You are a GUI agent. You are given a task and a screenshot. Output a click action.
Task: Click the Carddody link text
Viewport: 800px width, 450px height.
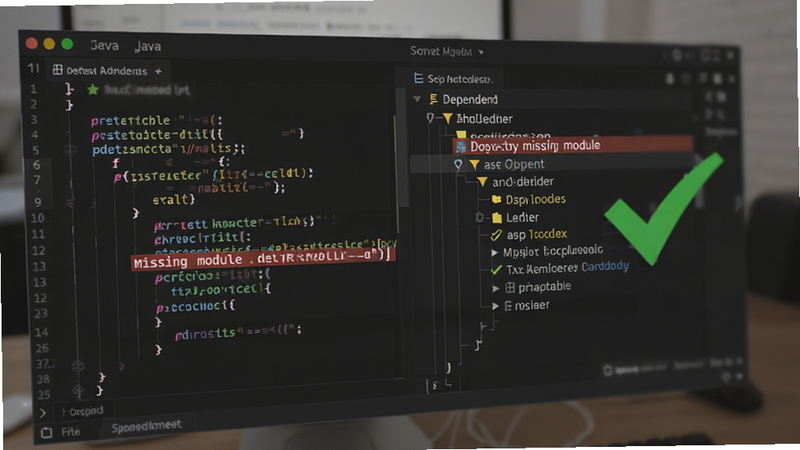point(605,266)
